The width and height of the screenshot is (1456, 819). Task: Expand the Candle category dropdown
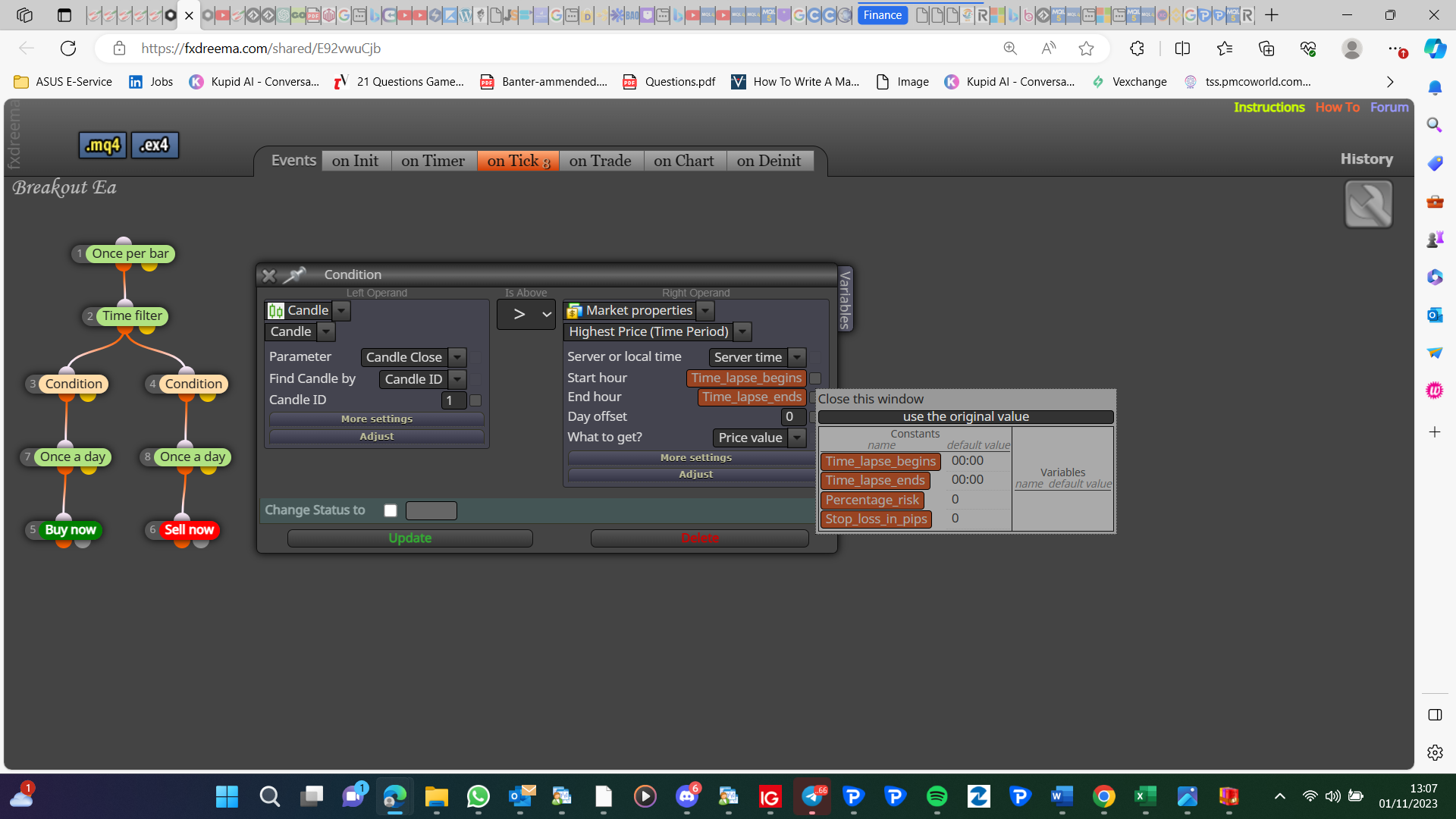click(342, 311)
